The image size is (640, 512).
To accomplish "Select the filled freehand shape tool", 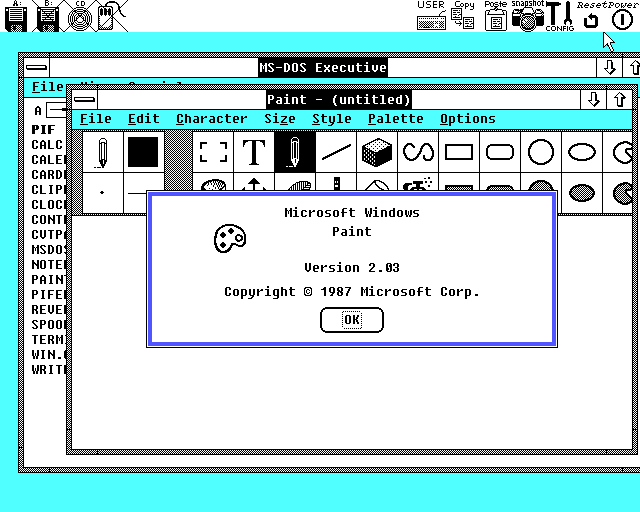I will 618,193.
